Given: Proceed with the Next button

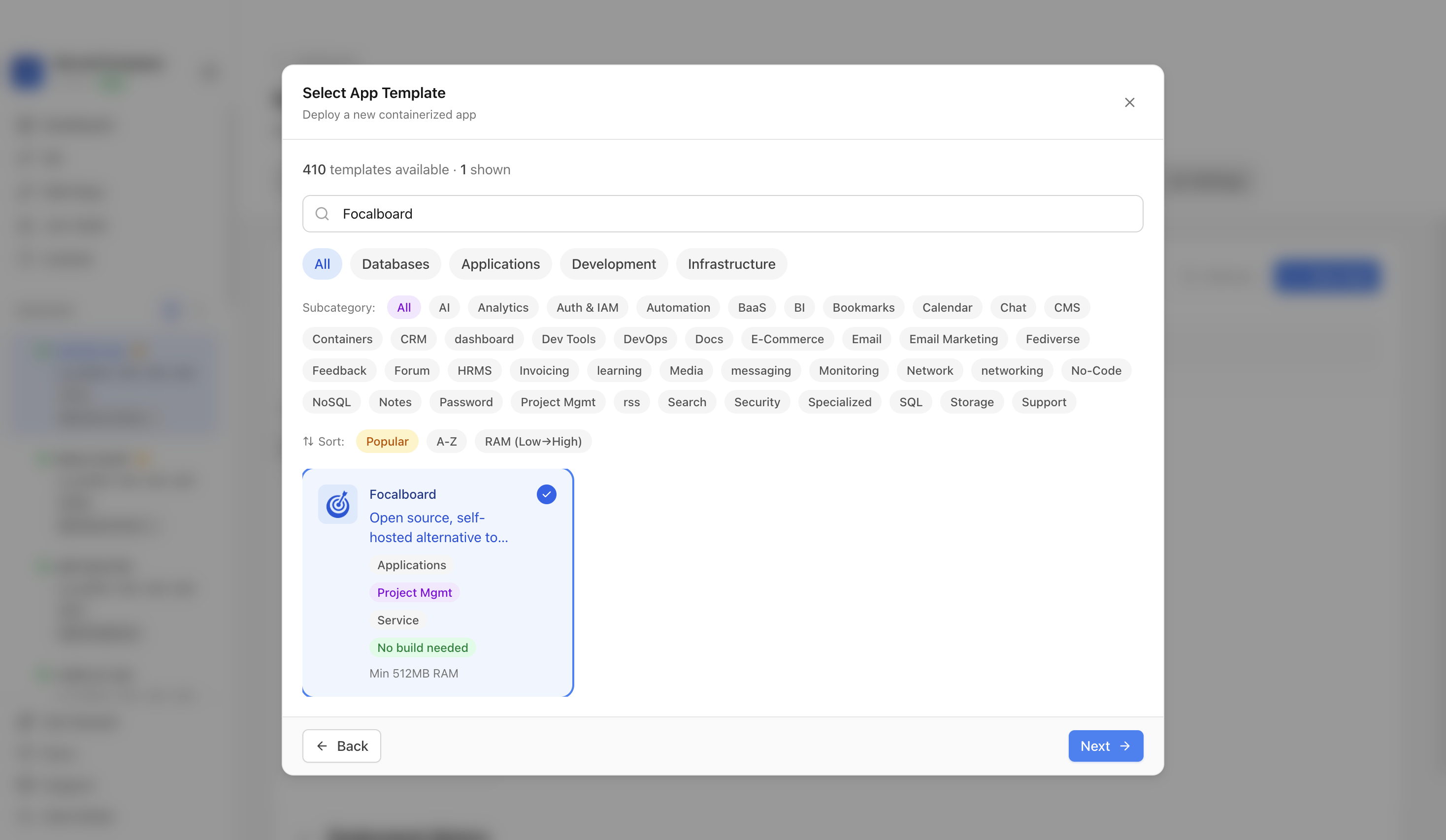Looking at the screenshot, I should tap(1105, 746).
